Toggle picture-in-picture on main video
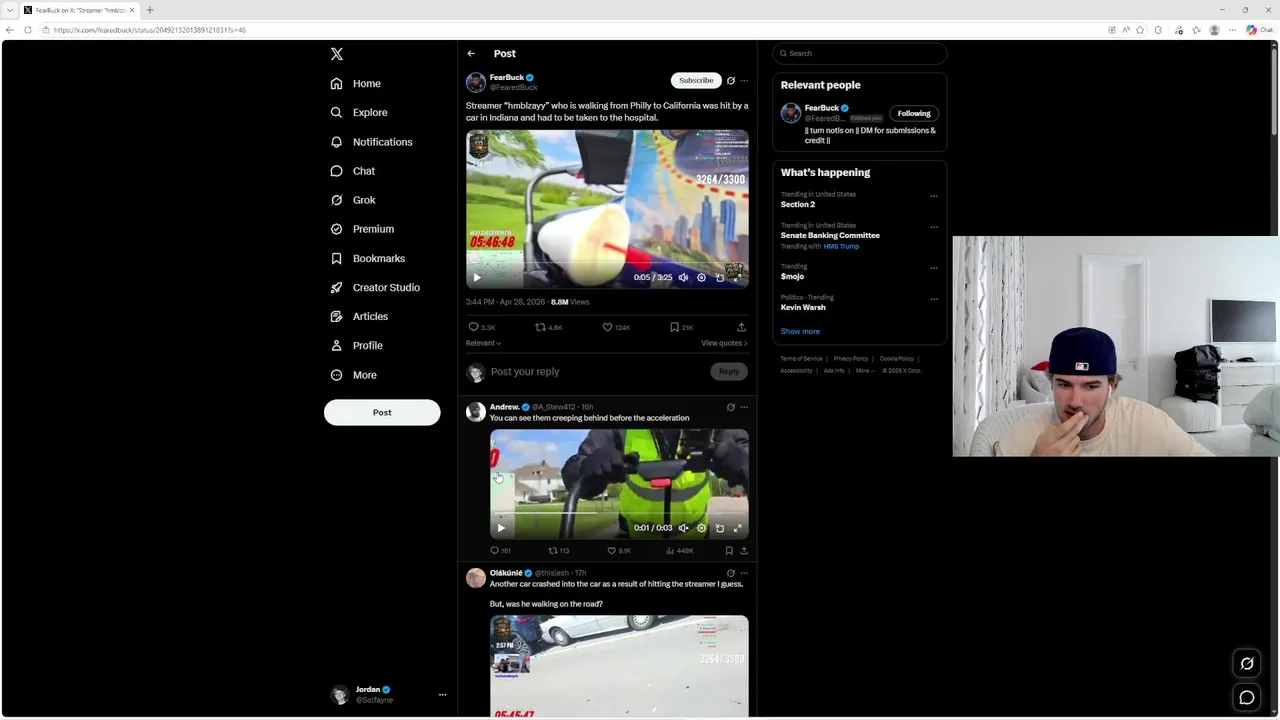The height and width of the screenshot is (720, 1280). [719, 277]
